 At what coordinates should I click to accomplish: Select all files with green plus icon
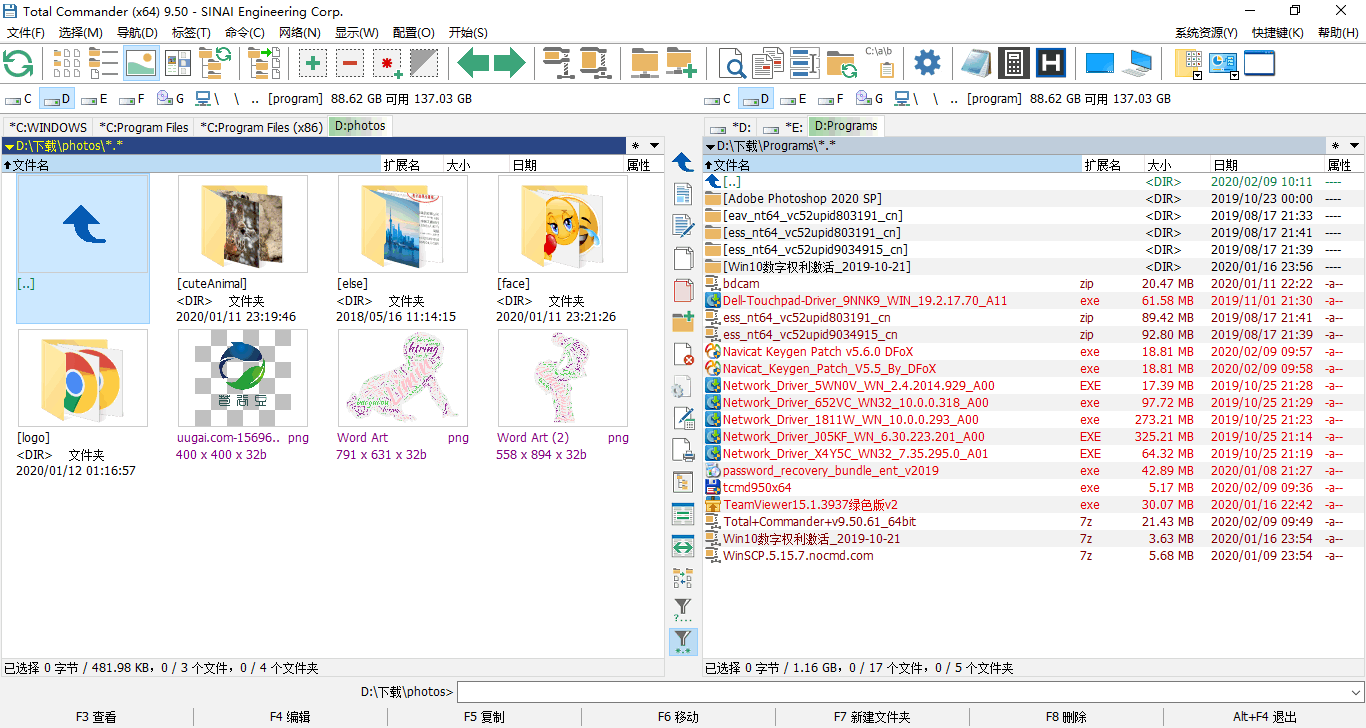click(x=313, y=63)
